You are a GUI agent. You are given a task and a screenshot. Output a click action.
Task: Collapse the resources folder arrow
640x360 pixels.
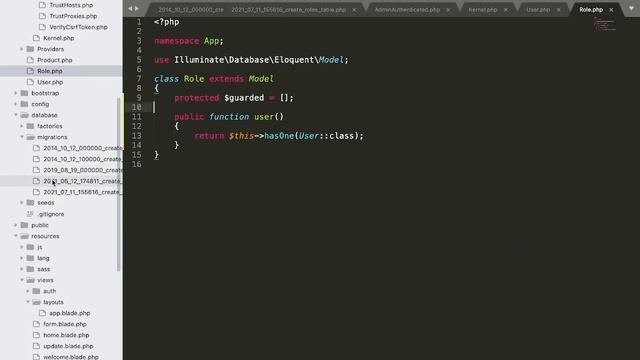click(16, 236)
